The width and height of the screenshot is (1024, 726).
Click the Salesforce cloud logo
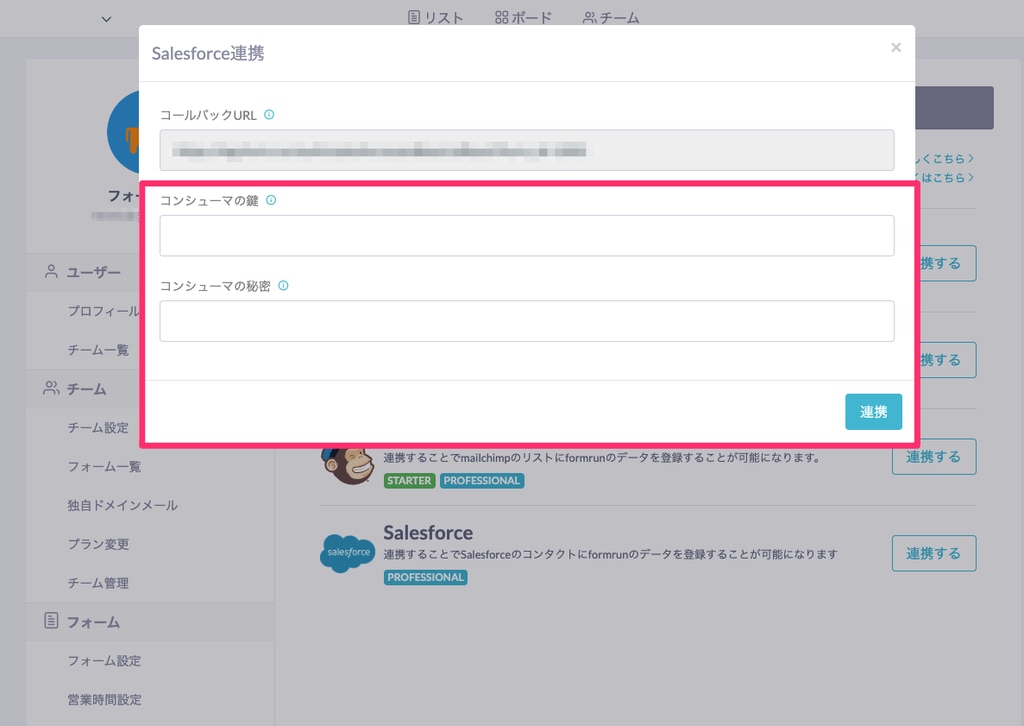click(x=347, y=552)
